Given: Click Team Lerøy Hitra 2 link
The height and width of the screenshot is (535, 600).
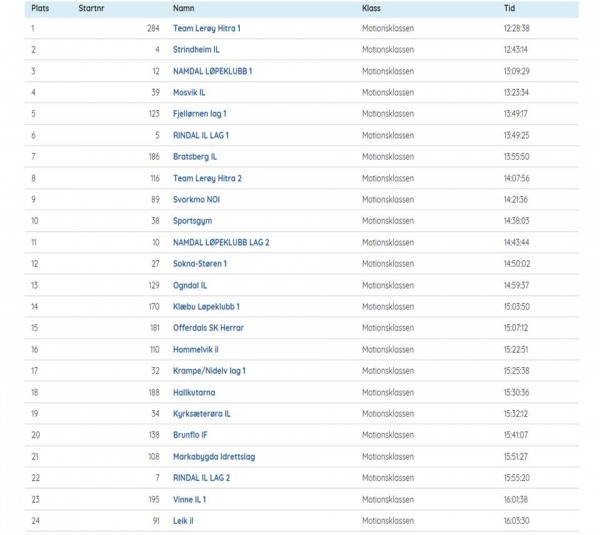Looking at the screenshot, I should point(207,178).
